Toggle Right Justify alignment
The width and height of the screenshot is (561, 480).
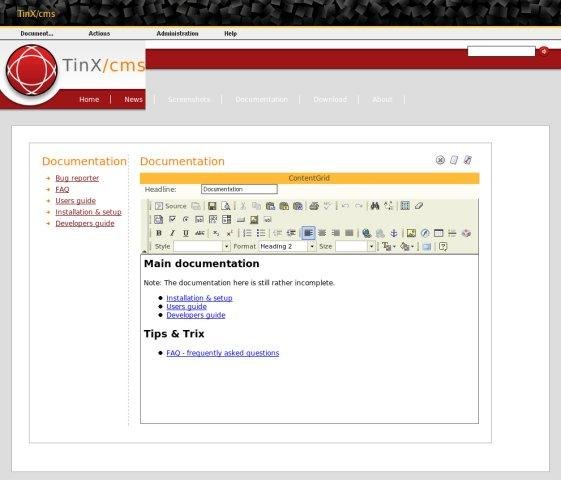coord(336,233)
